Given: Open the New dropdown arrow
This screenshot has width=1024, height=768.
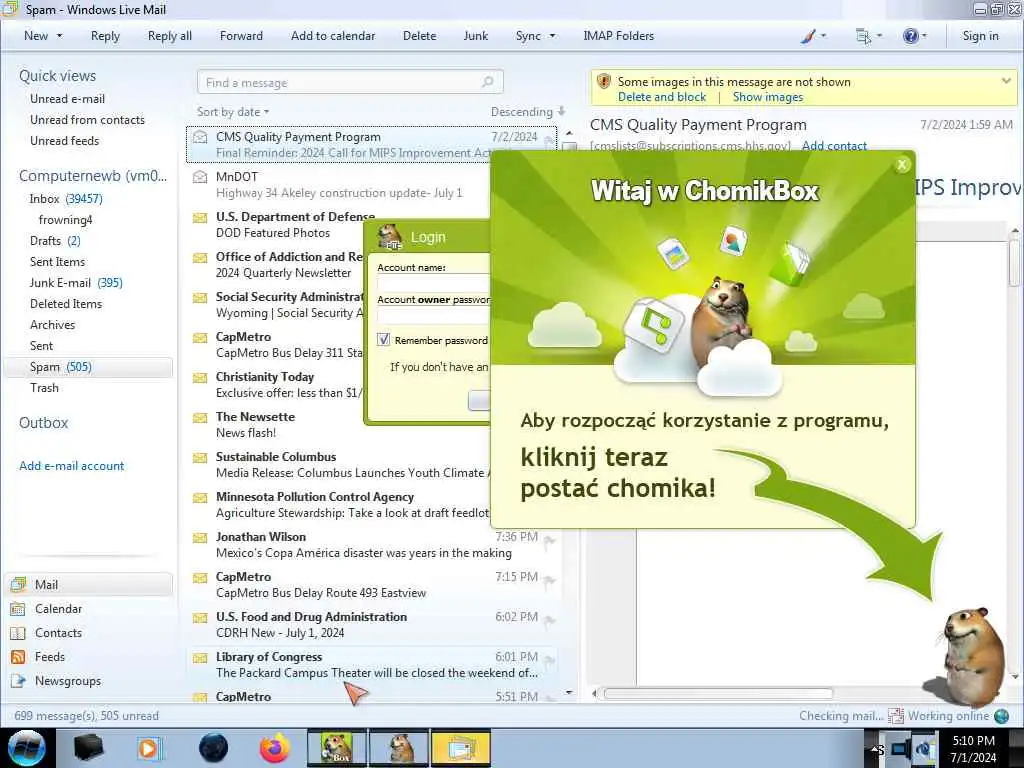Looking at the screenshot, I should (59, 36).
